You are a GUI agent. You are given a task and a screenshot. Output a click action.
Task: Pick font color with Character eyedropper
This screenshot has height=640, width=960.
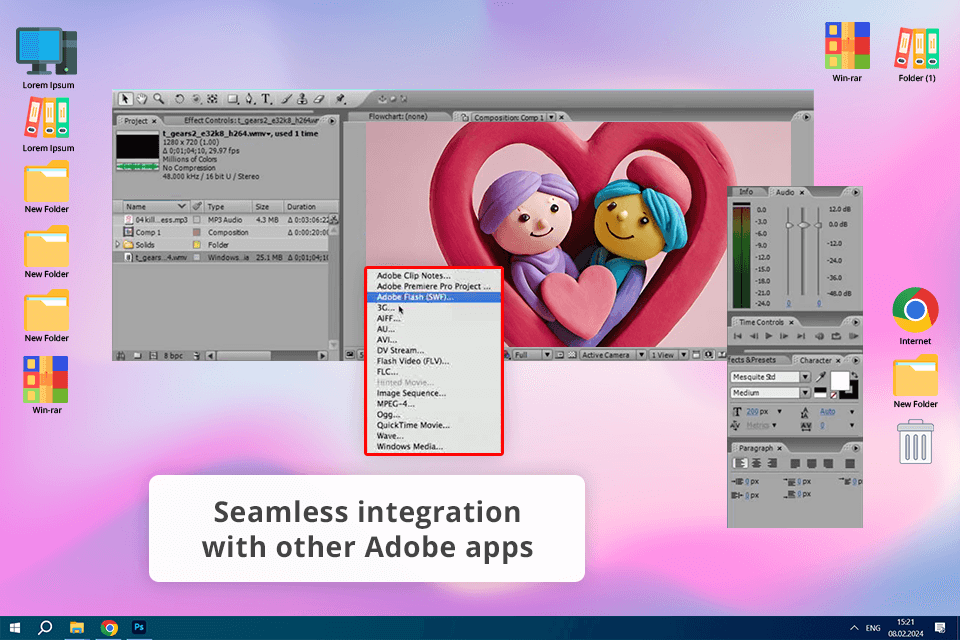click(821, 377)
